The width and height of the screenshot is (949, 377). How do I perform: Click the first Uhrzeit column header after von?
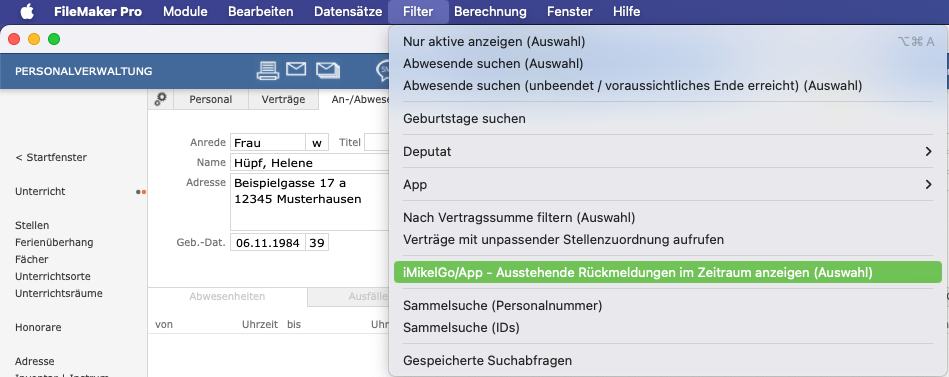pyautogui.click(x=260, y=324)
